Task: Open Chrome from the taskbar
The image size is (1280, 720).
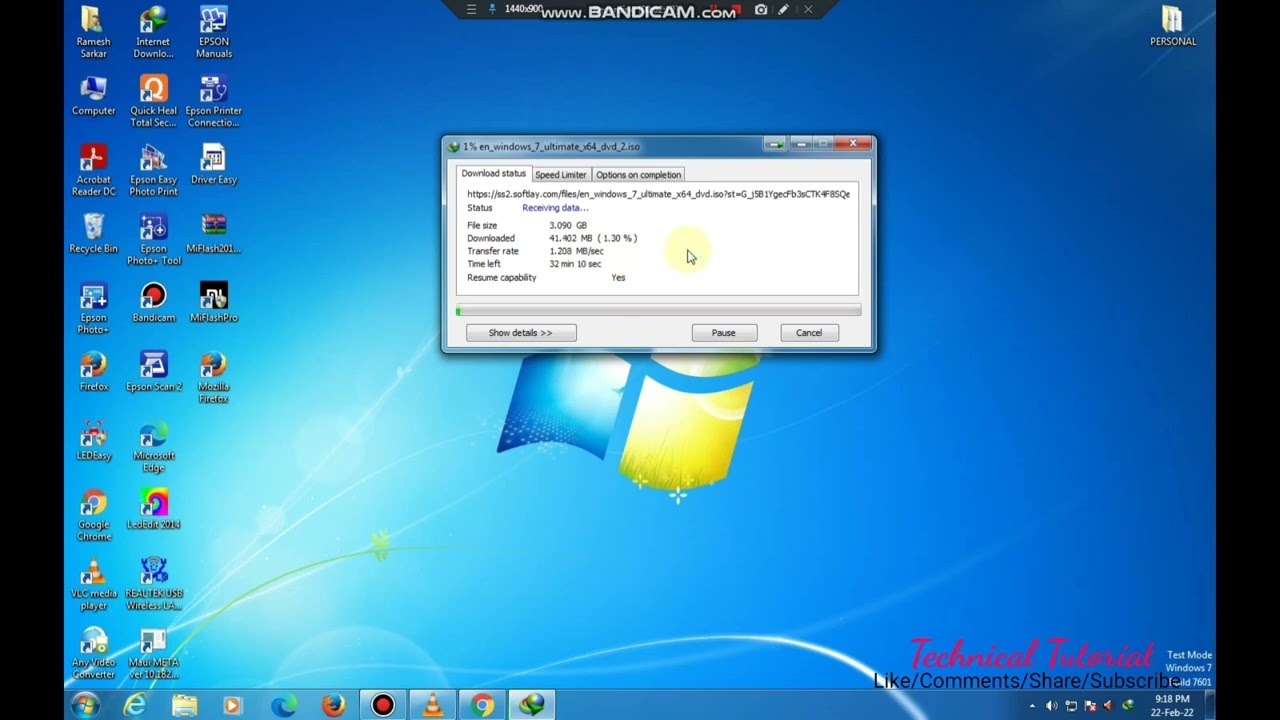Action: click(482, 705)
